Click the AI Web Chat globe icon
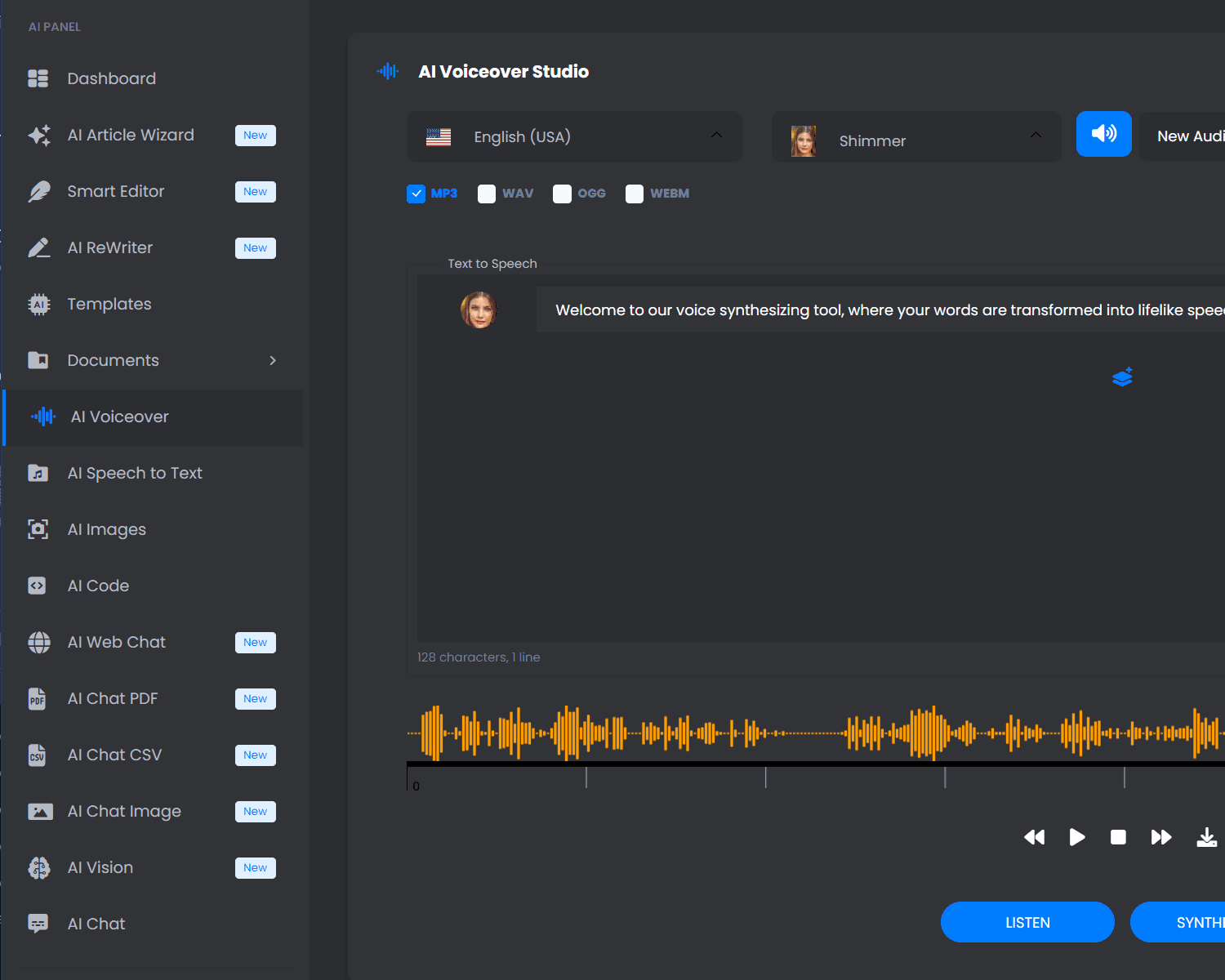Image resolution: width=1225 pixels, height=980 pixels. coord(38,642)
